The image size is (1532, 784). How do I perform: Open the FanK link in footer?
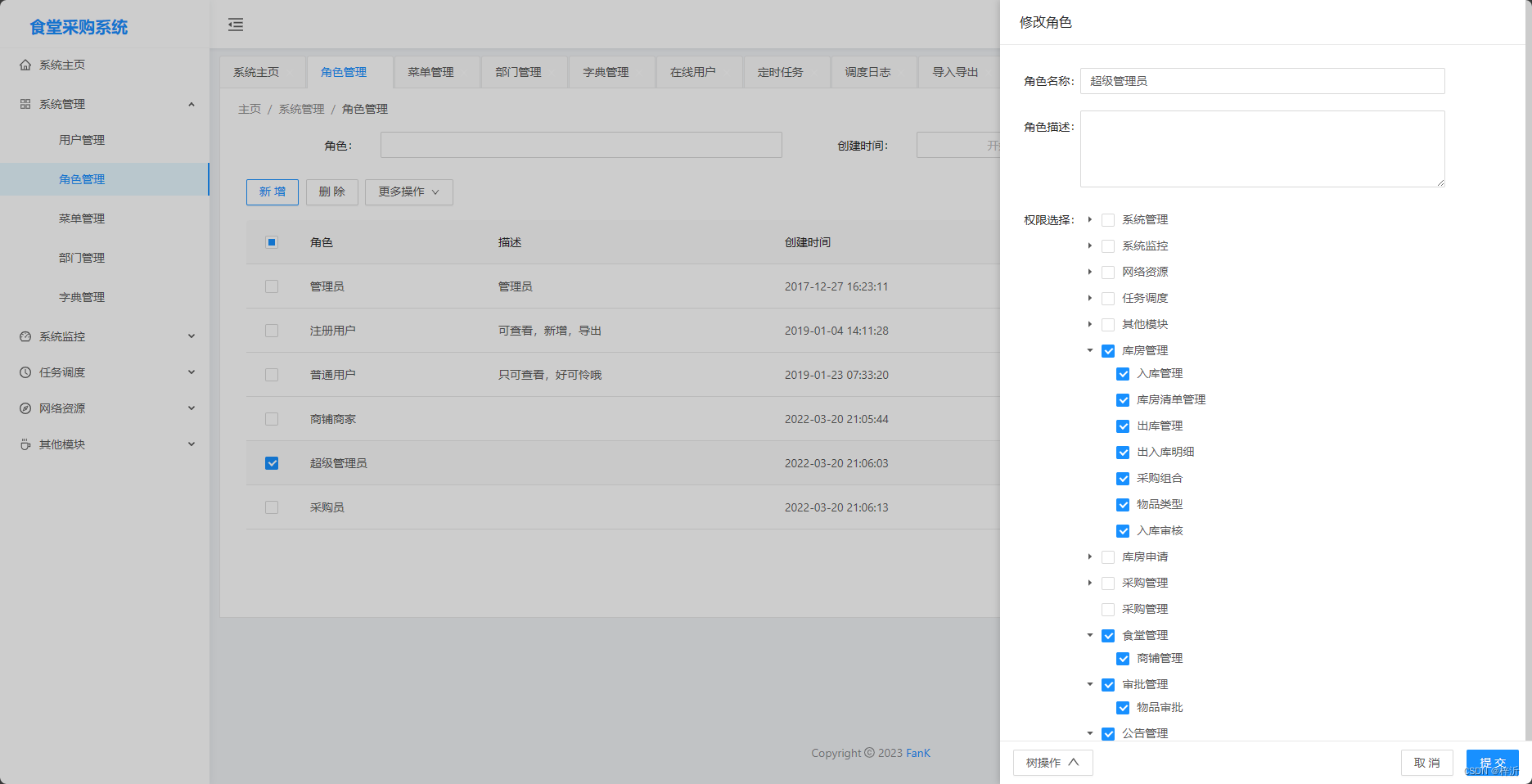917,753
